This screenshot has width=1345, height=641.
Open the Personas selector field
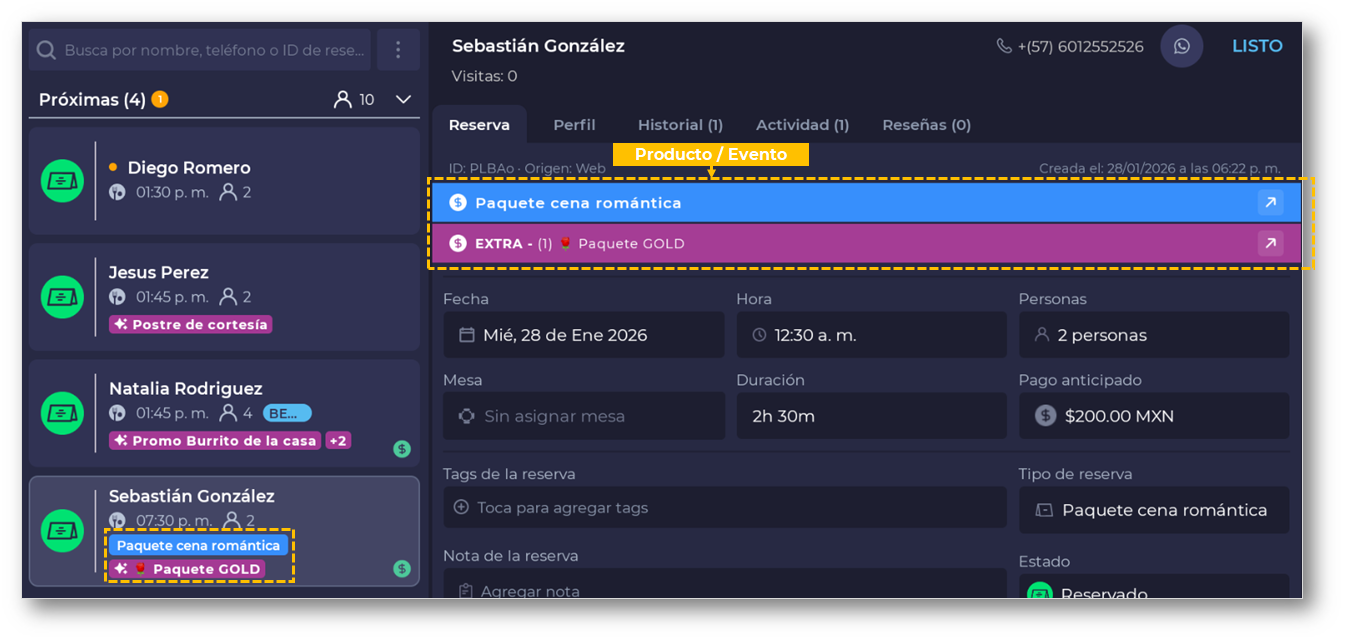1154,335
